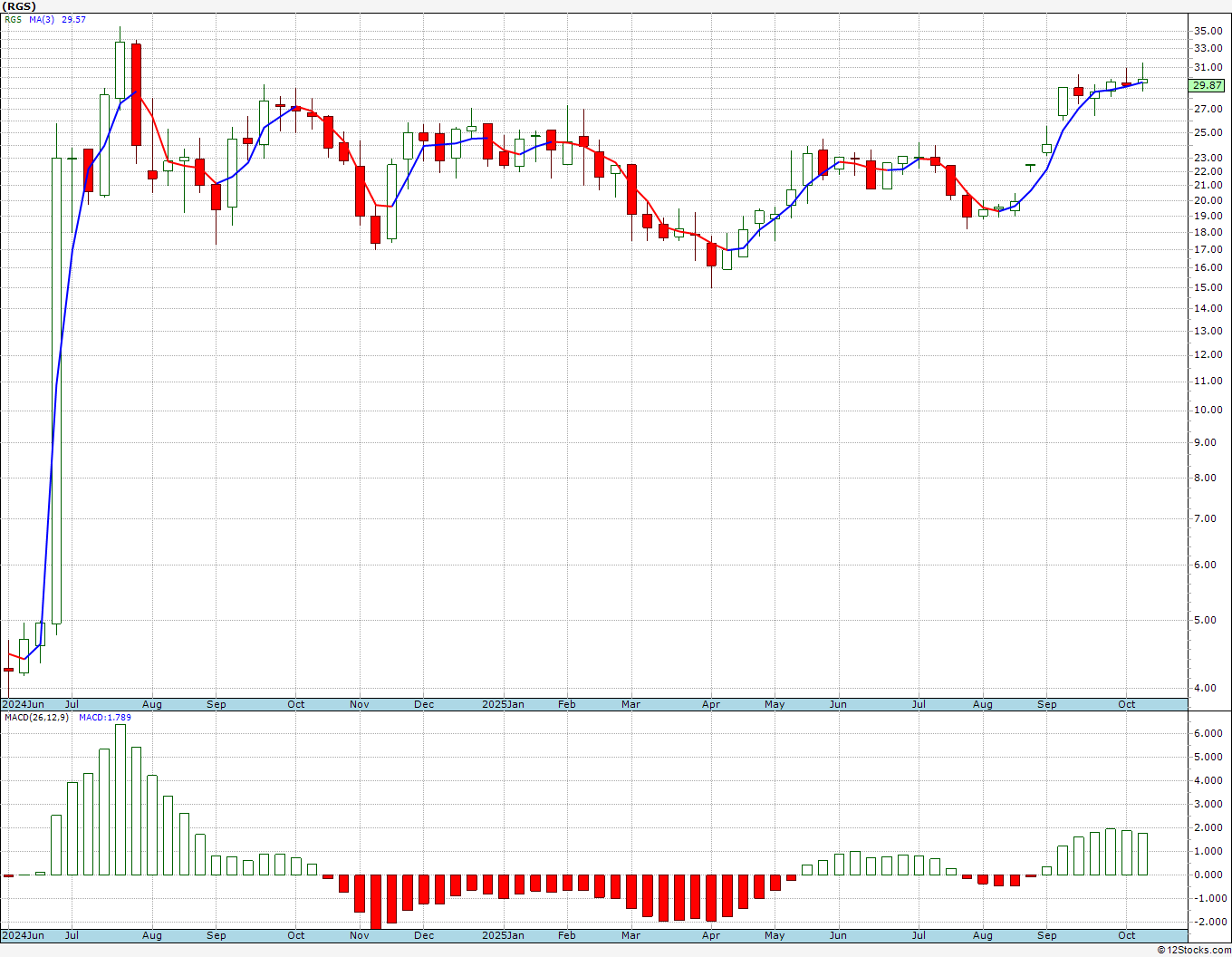Image resolution: width=1232 pixels, height=957 pixels.
Task: Select the 31.00 price axis label
Action: point(1208,67)
